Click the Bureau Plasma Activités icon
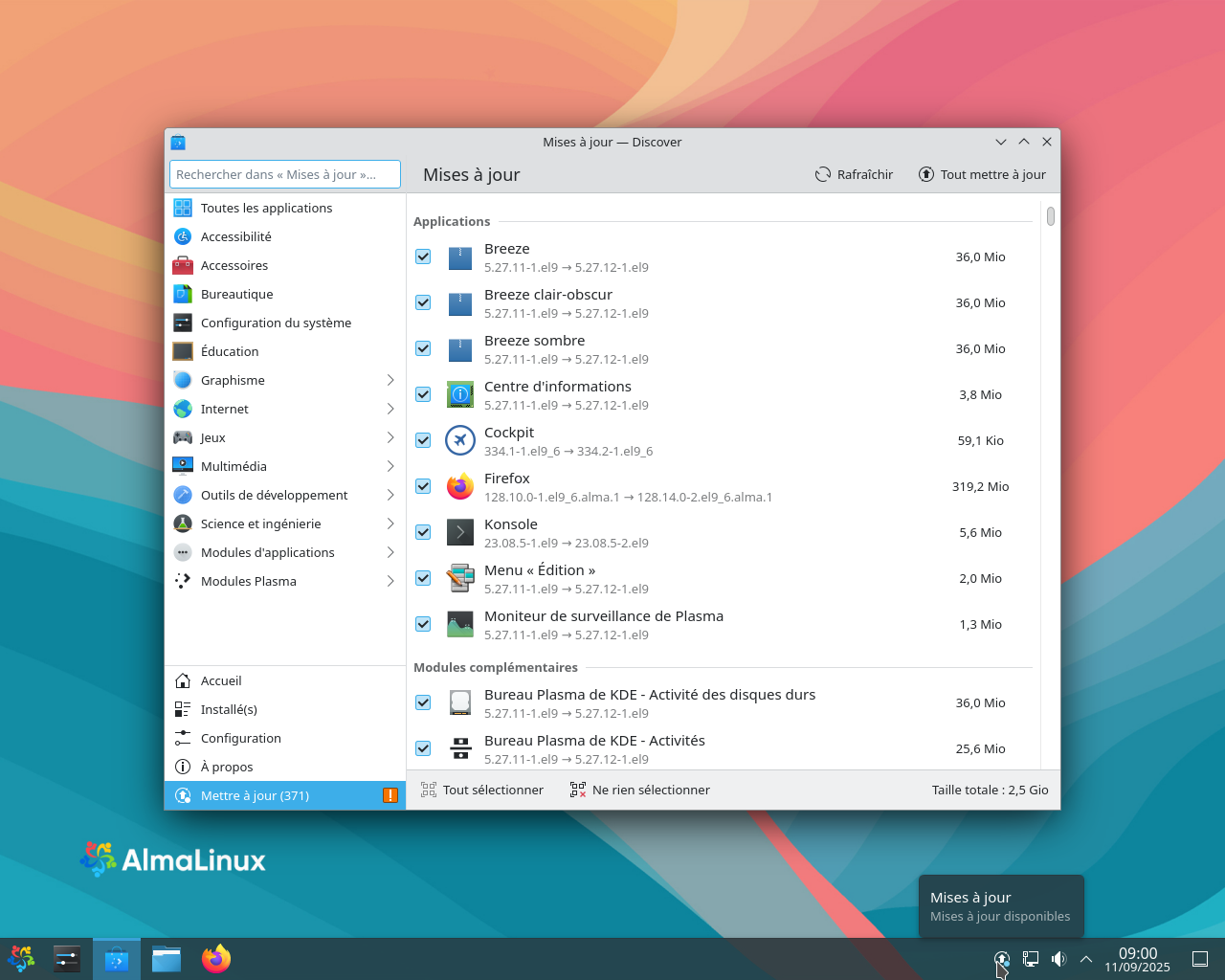1225x980 pixels. 460,749
